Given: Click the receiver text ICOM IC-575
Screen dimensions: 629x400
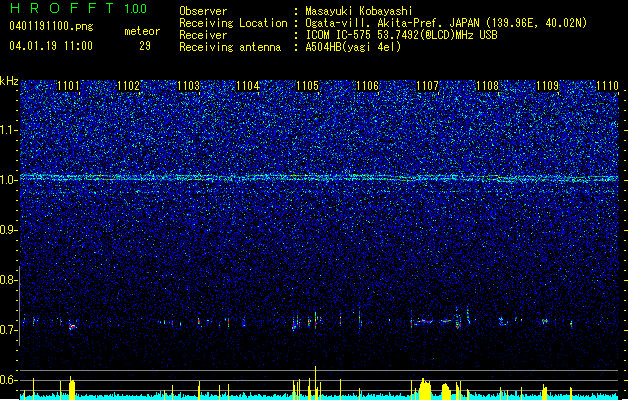Looking at the screenshot, I should [x=338, y=35].
